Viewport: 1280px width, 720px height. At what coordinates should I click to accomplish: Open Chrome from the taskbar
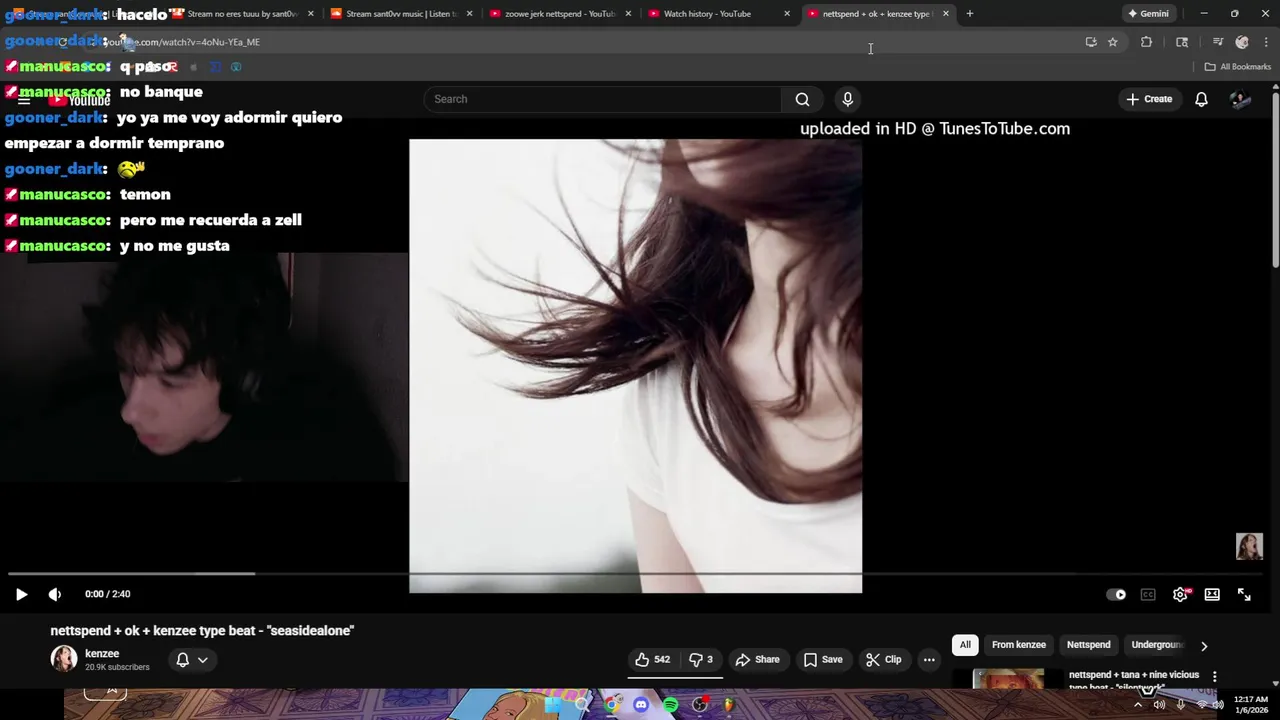(x=612, y=705)
